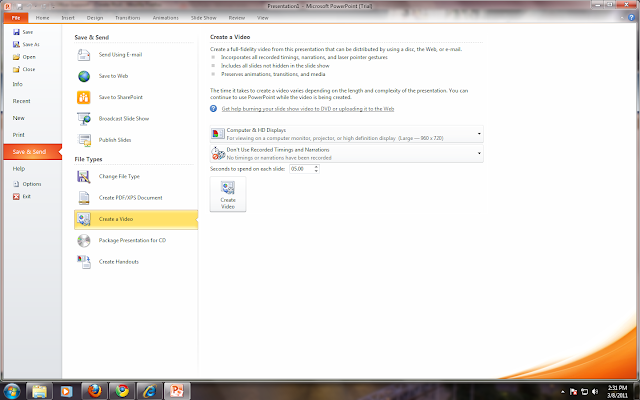
Task: Open the DVD burning help link
Action: 308,109
